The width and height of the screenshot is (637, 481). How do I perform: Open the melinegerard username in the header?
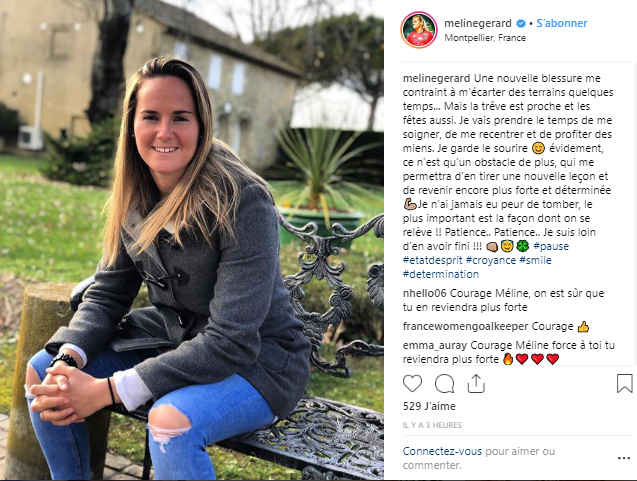pyautogui.click(x=478, y=23)
